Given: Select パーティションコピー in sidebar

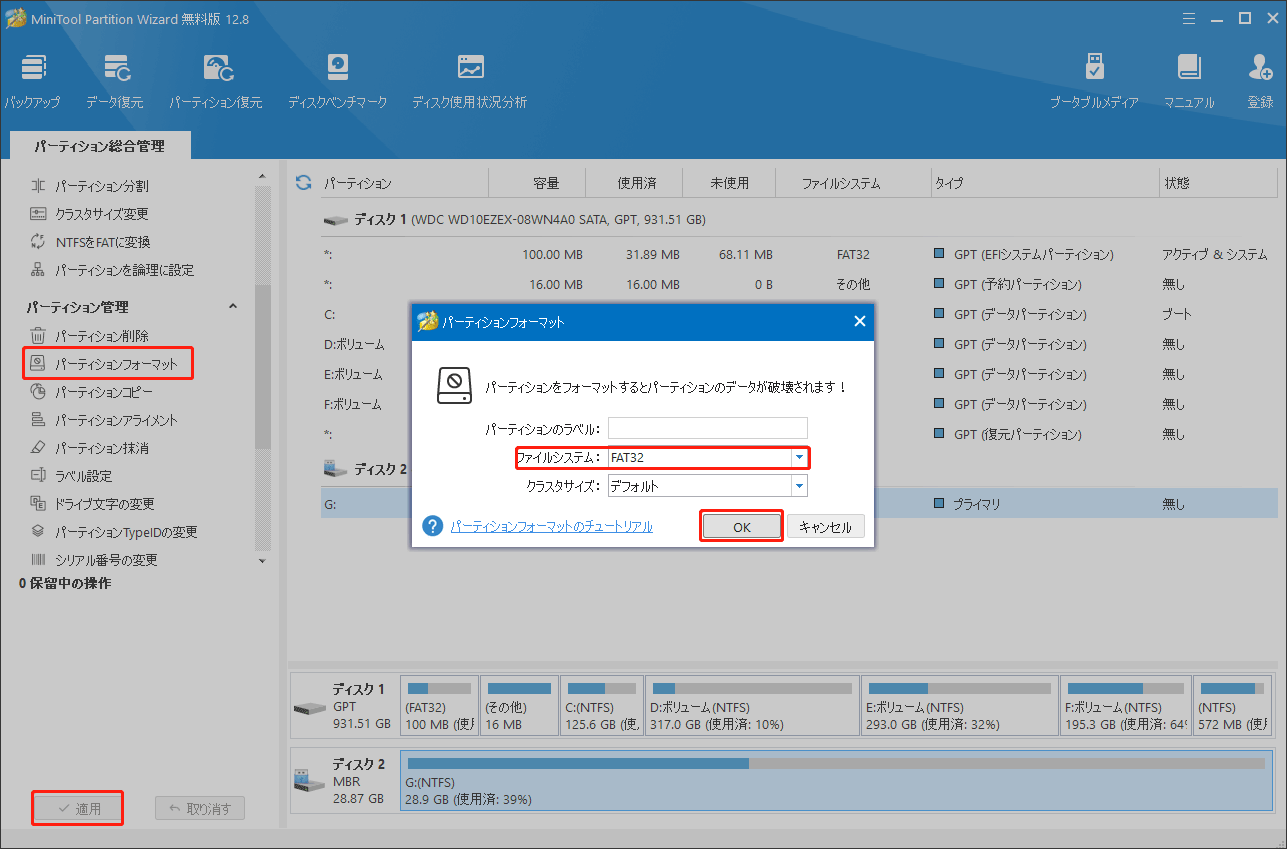Looking at the screenshot, I should pos(91,392).
